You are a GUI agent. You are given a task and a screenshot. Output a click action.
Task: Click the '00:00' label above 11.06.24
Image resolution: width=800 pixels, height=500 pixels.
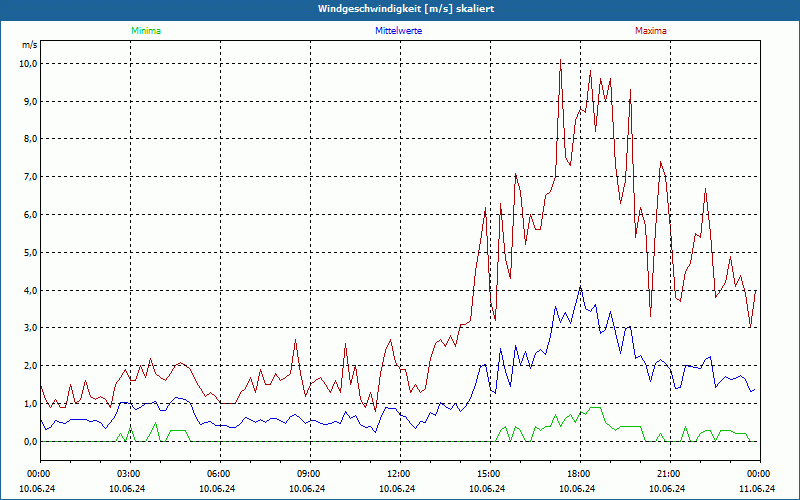(760, 474)
